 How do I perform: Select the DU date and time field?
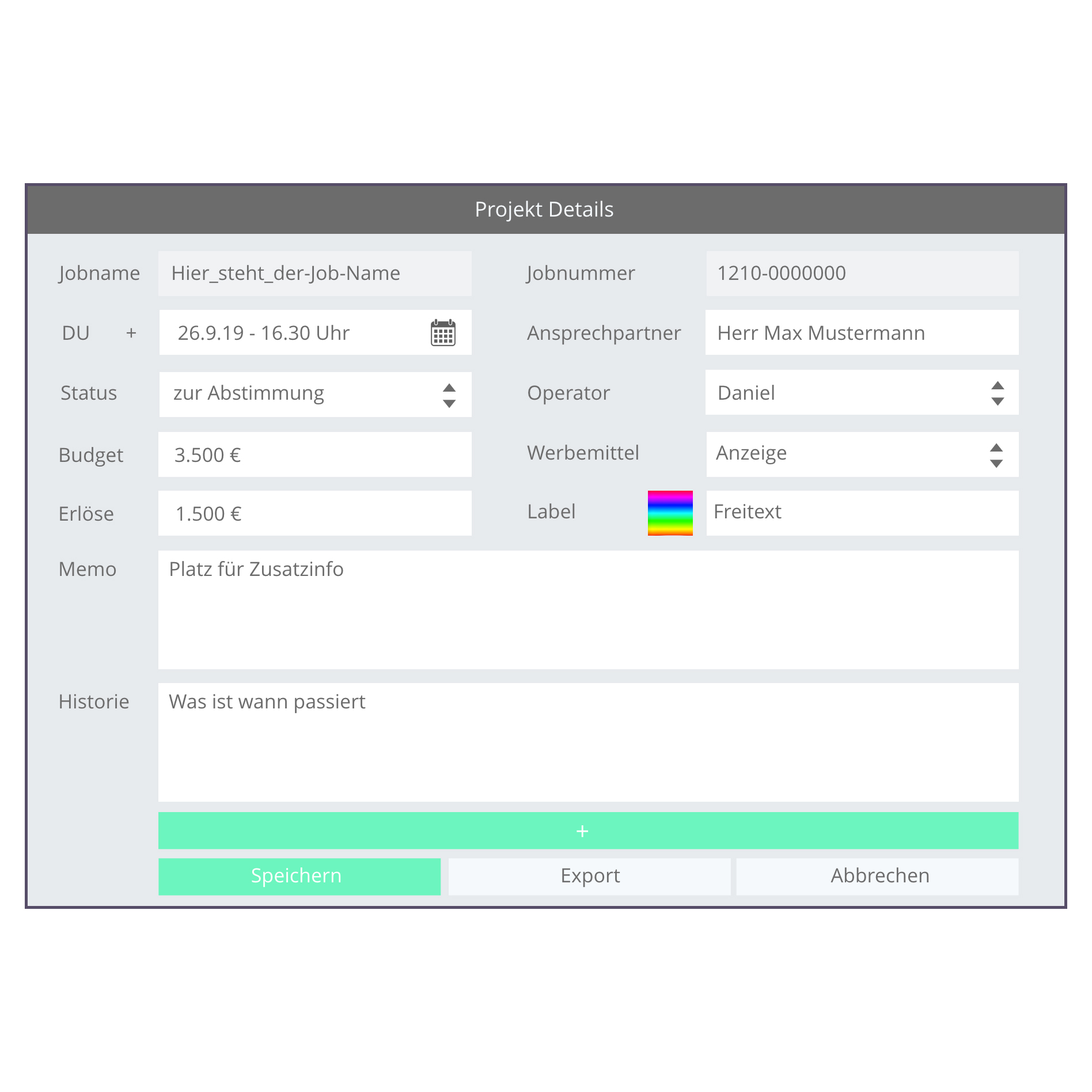(294, 333)
